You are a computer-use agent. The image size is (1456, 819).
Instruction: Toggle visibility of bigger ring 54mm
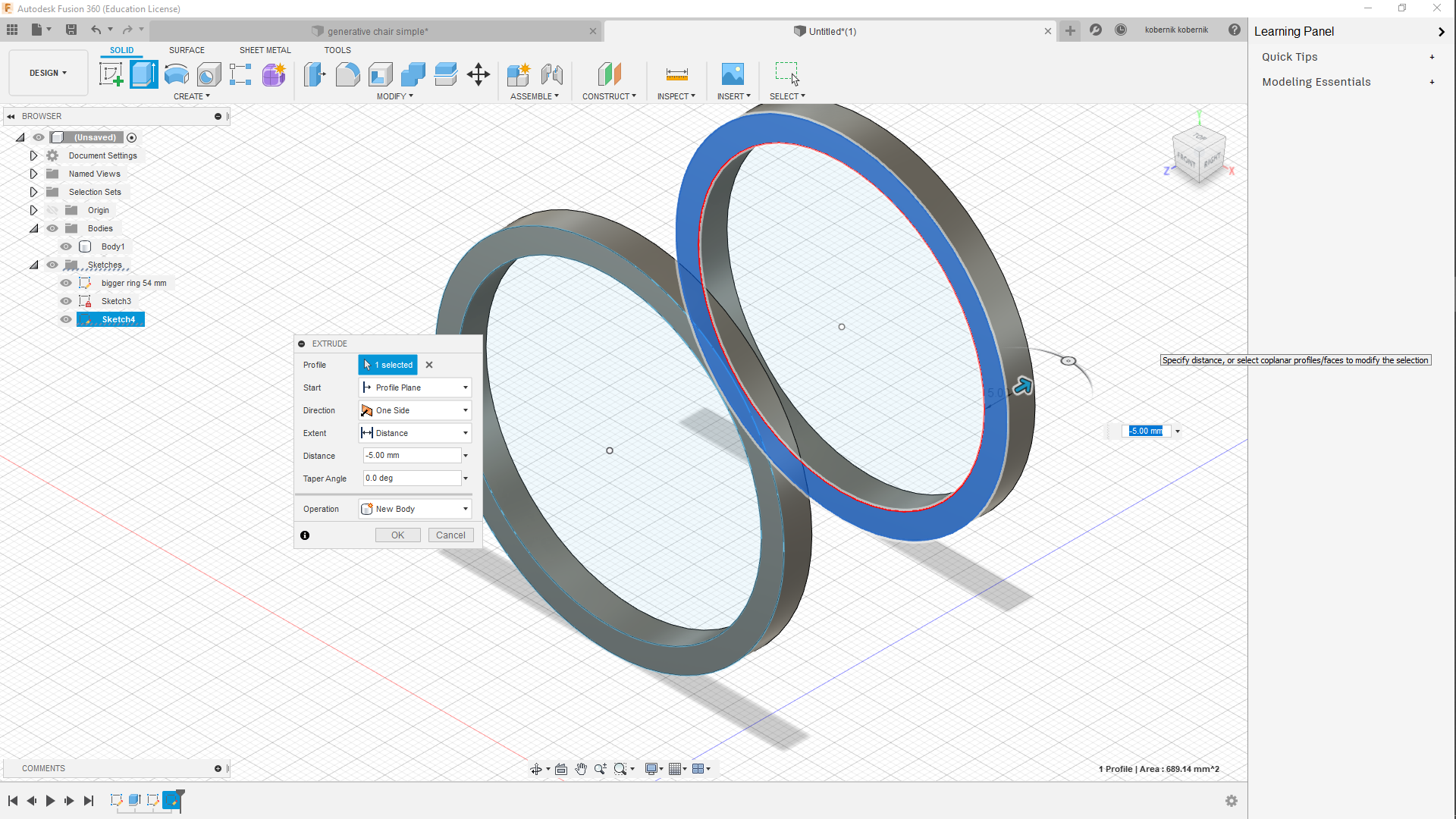click(65, 283)
